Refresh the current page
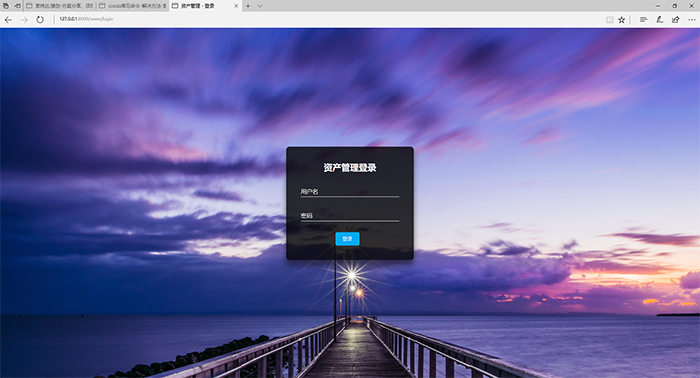700x378 pixels. 40,20
